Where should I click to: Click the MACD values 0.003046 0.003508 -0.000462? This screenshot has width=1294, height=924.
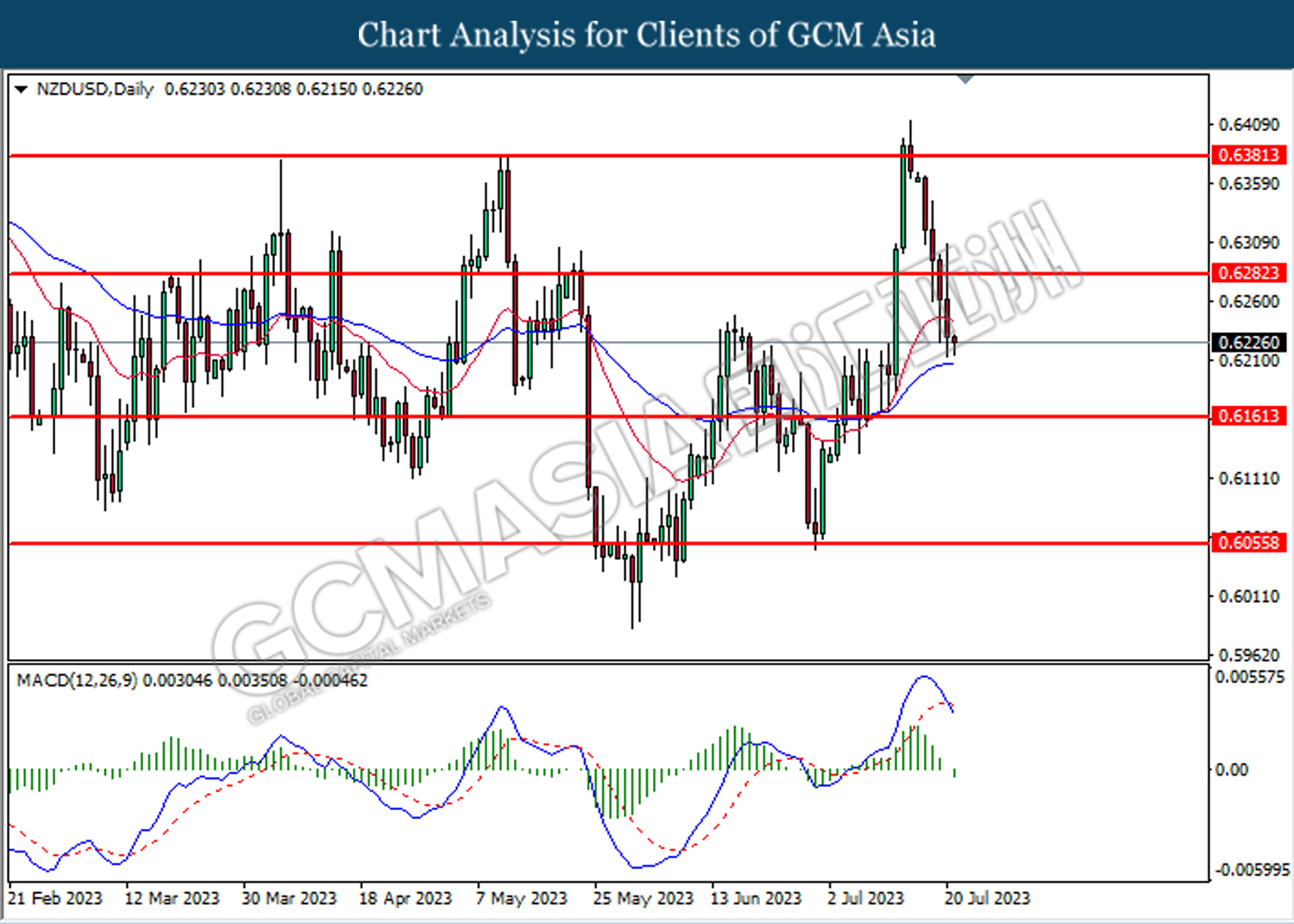(x=255, y=681)
